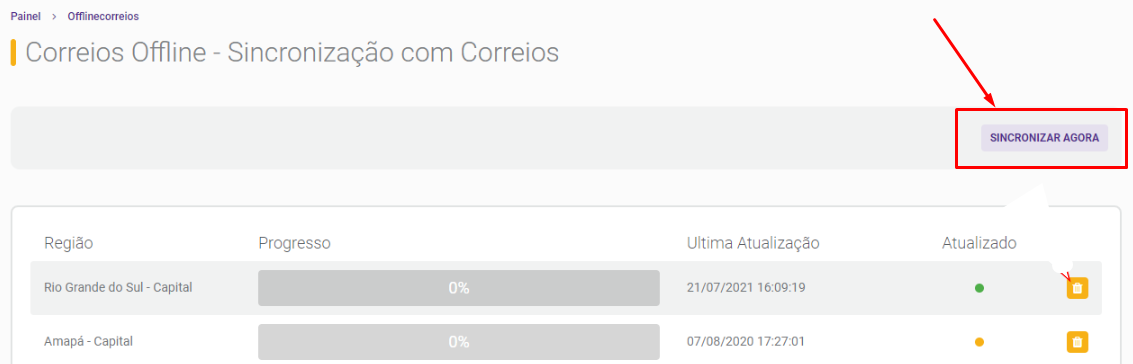Click the orange status dot for Amapá
This screenshot has width=1133, height=364.
click(979, 342)
